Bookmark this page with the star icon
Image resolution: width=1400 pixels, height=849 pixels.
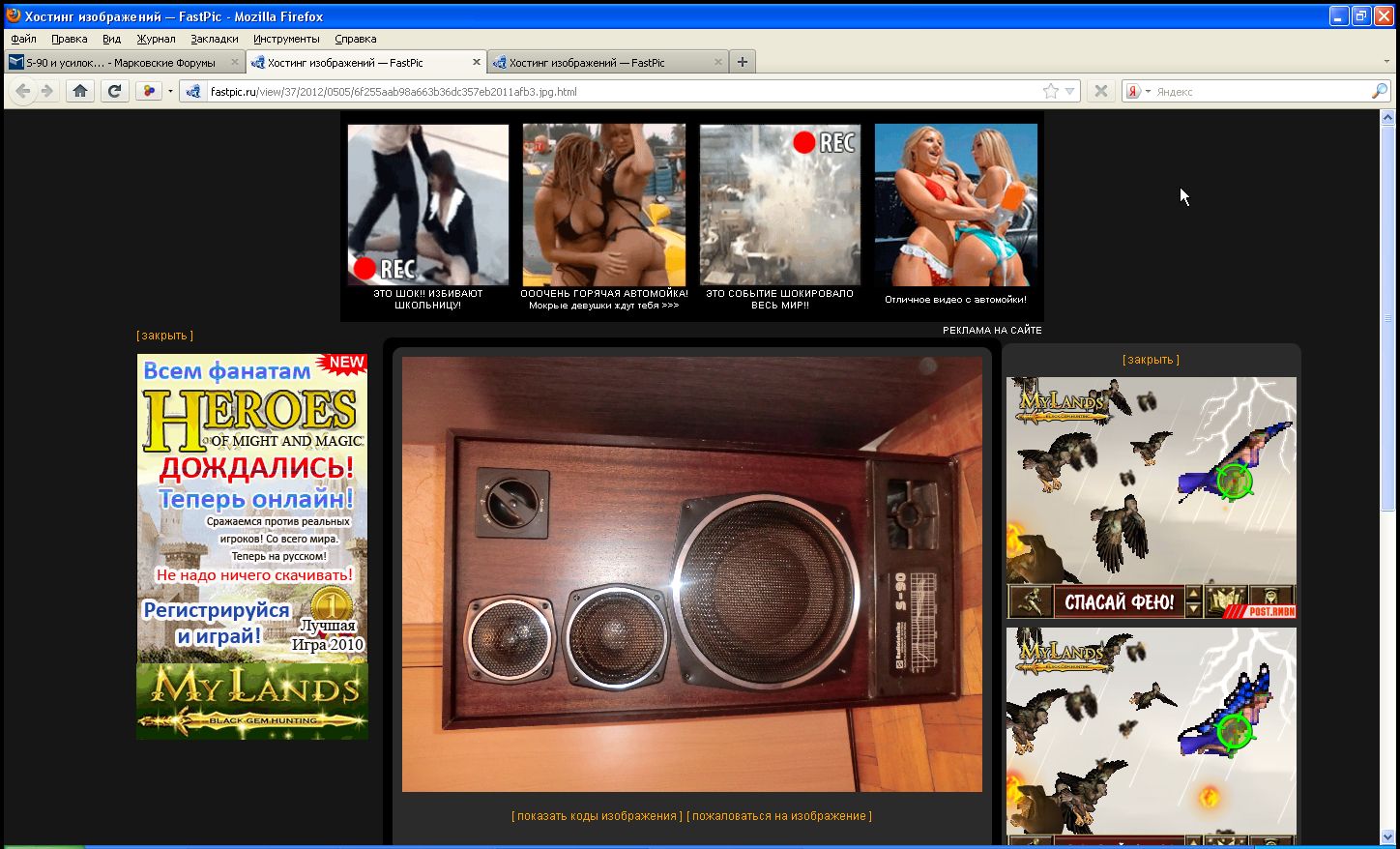[1051, 91]
